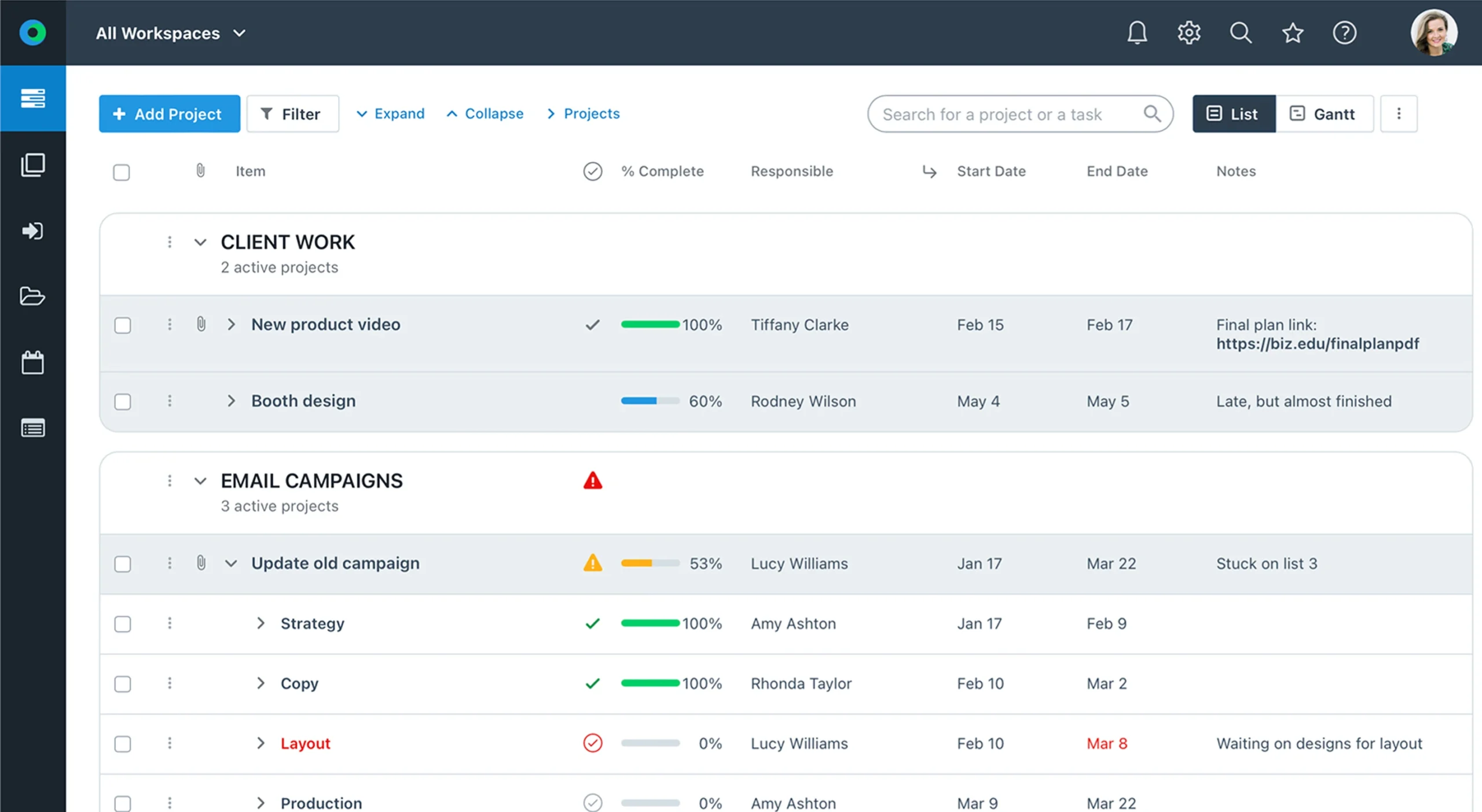Select all items with header checkbox

point(122,172)
